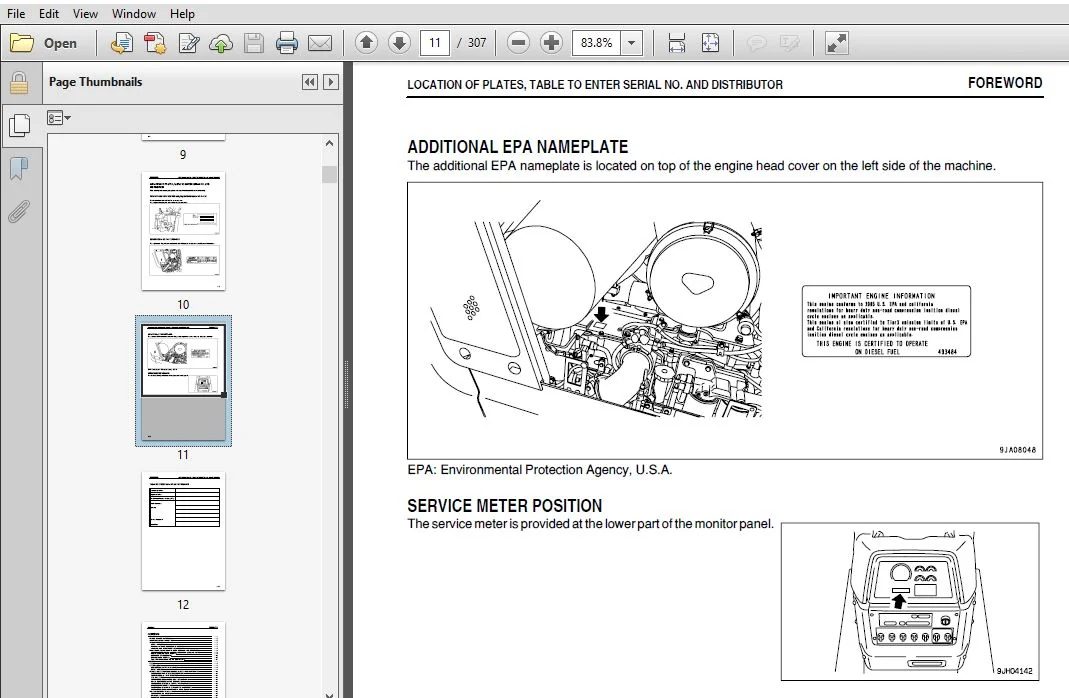Open a file with the folder icon
Image resolution: width=1069 pixels, height=698 pixels.
coord(22,43)
